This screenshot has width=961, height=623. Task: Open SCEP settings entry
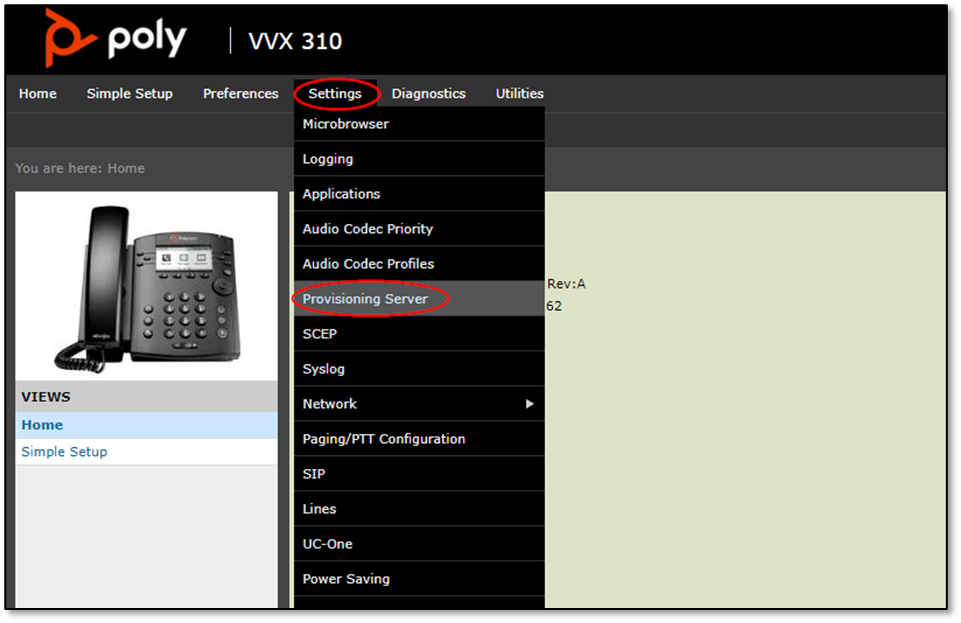tap(419, 334)
